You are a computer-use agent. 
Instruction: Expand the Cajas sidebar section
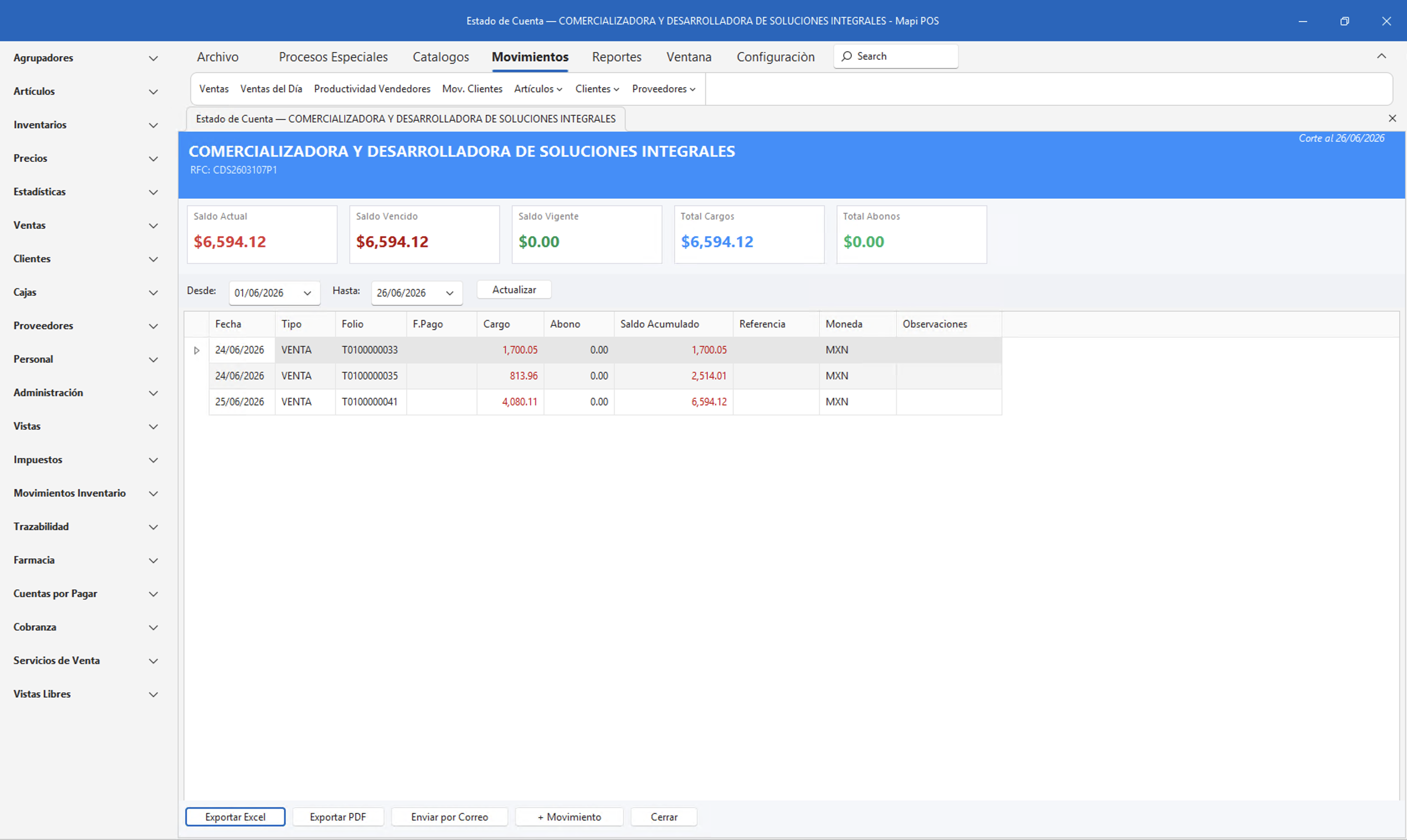pyautogui.click(x=153, y=293)
